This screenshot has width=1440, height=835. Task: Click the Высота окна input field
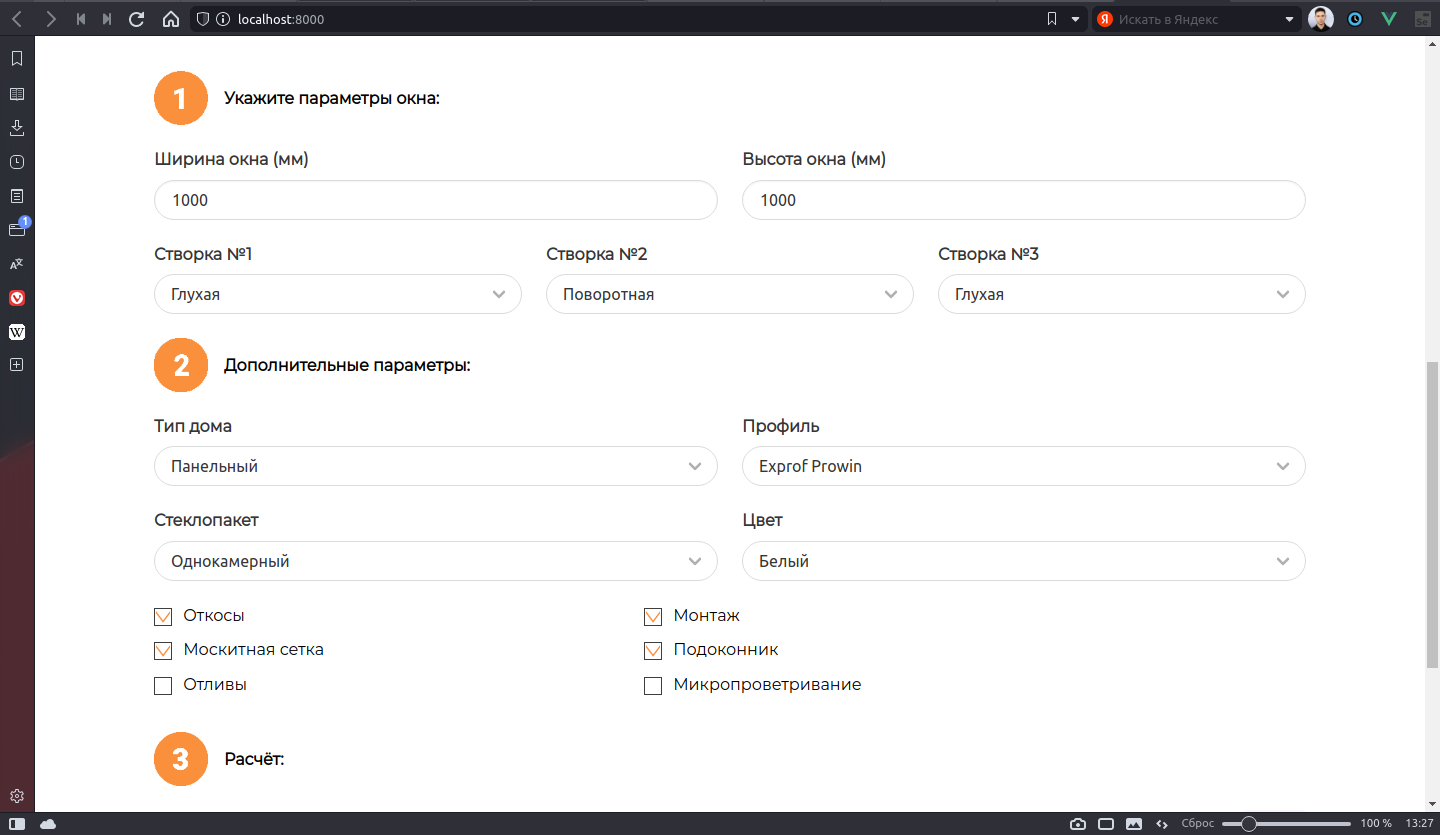(x=1024, y=200)
